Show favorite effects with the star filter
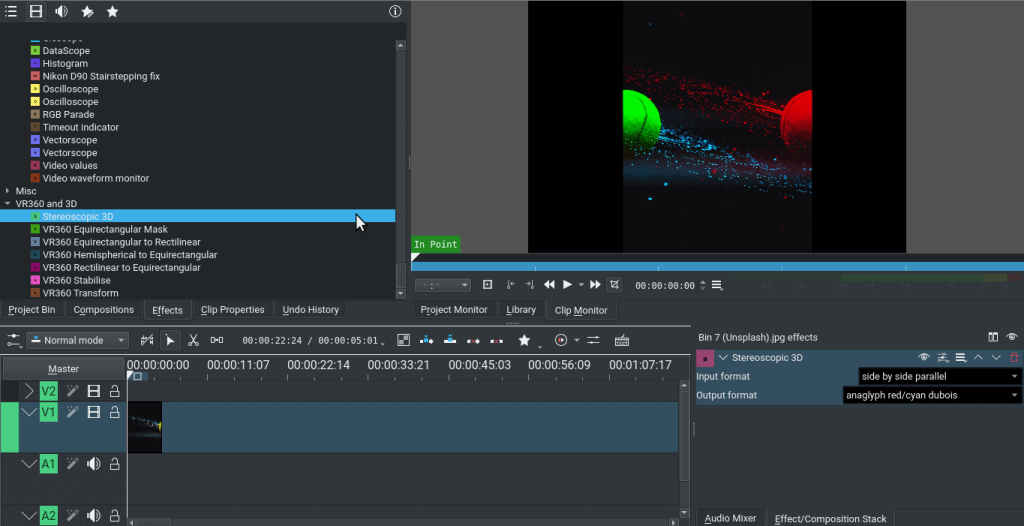This screenshot has width=1024, height=526. 112,12
